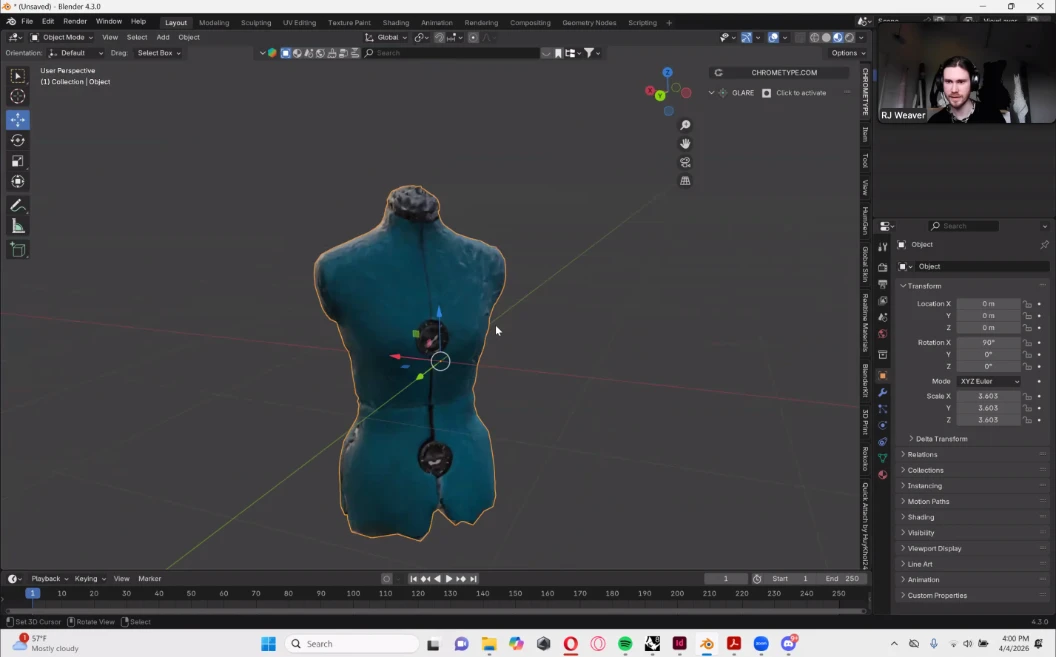Image resolution: width=1056 pixels, height=657 pixels.
Task: Open the Render menu
Action: (x=75, y=21)
